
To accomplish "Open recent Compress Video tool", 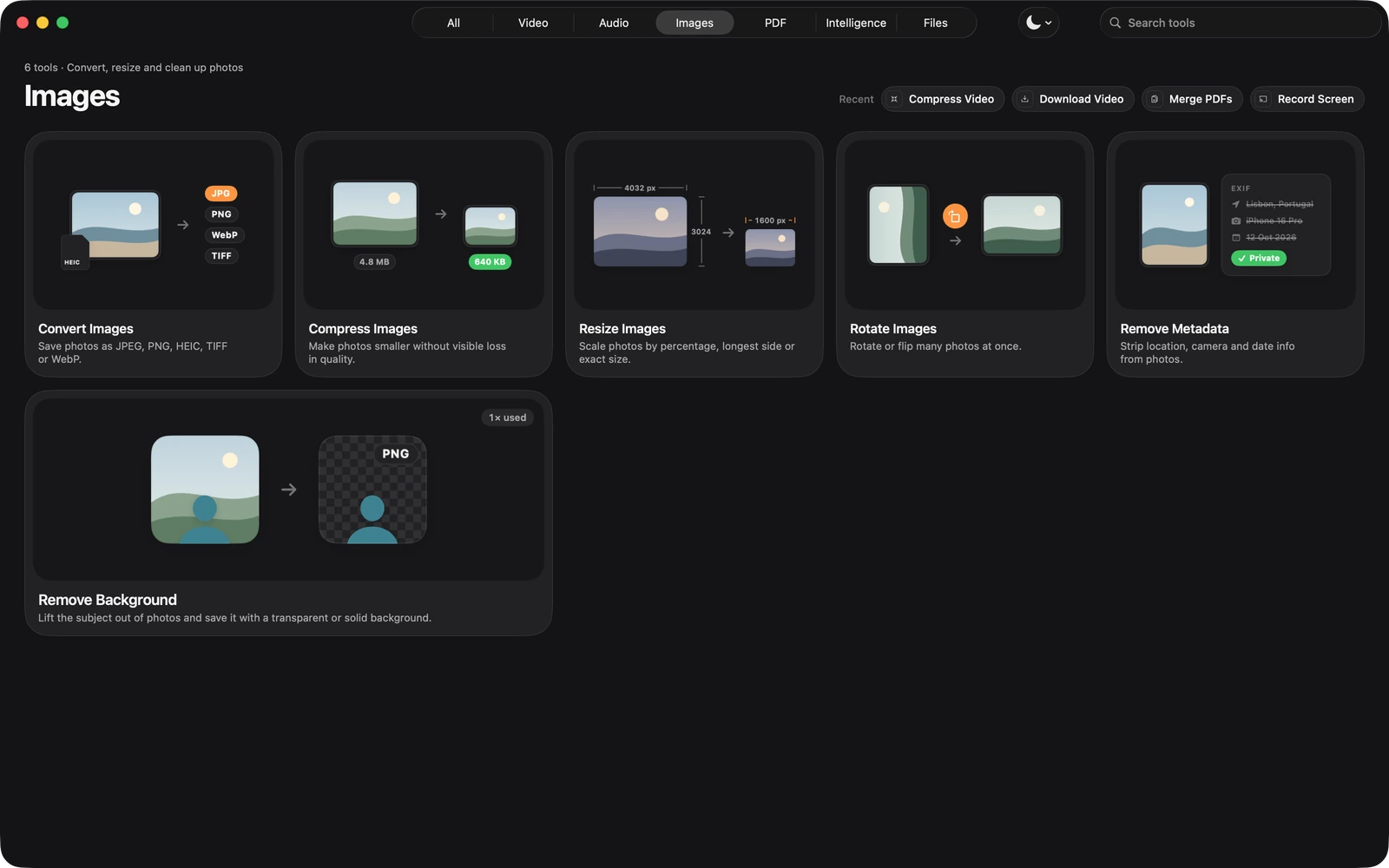I will (943, 99).
